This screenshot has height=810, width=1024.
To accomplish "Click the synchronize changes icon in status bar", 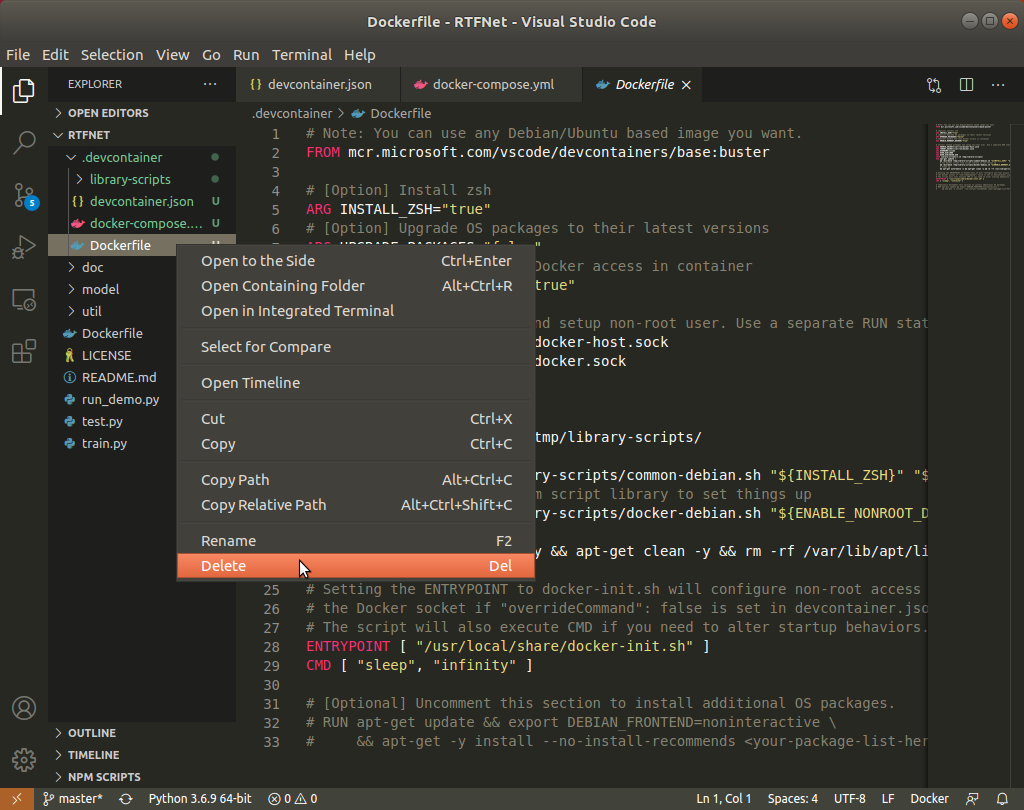I will [x=126, y=798].
